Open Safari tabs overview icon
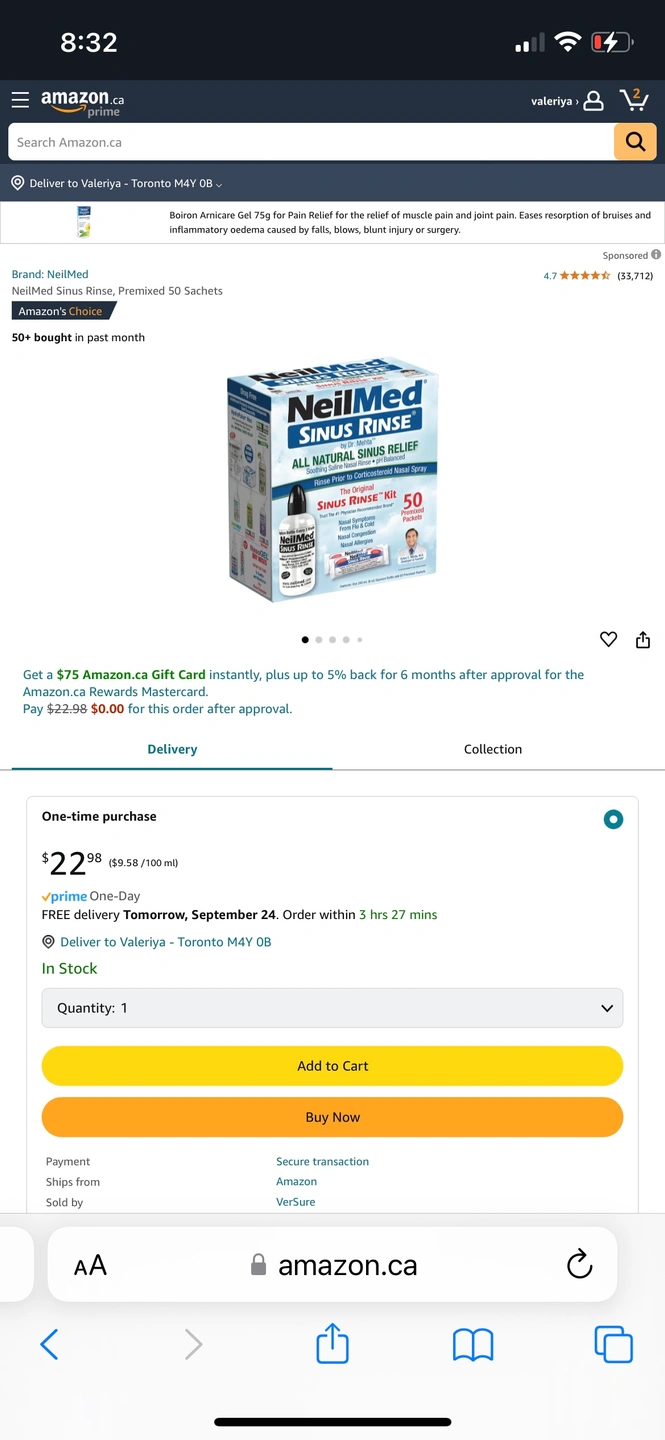The height and width of the screenshot is (1440, 665). coord(613,1344)
